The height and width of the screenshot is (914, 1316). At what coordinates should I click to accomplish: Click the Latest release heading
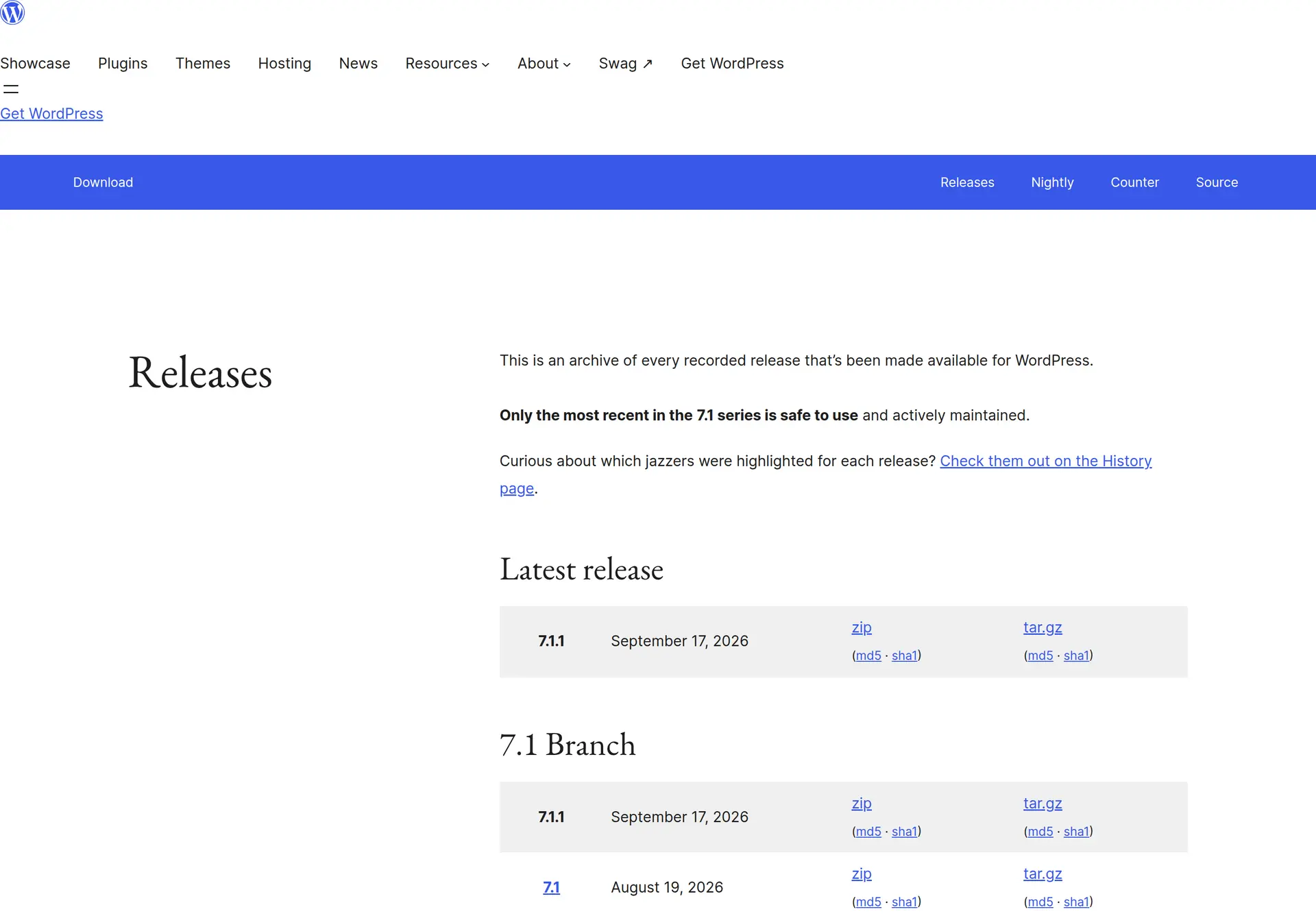[581, 569]
